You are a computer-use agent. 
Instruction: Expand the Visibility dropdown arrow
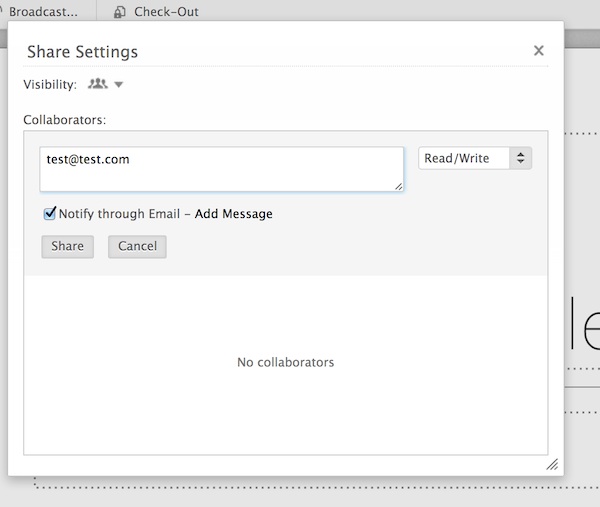tap(119, 85)
